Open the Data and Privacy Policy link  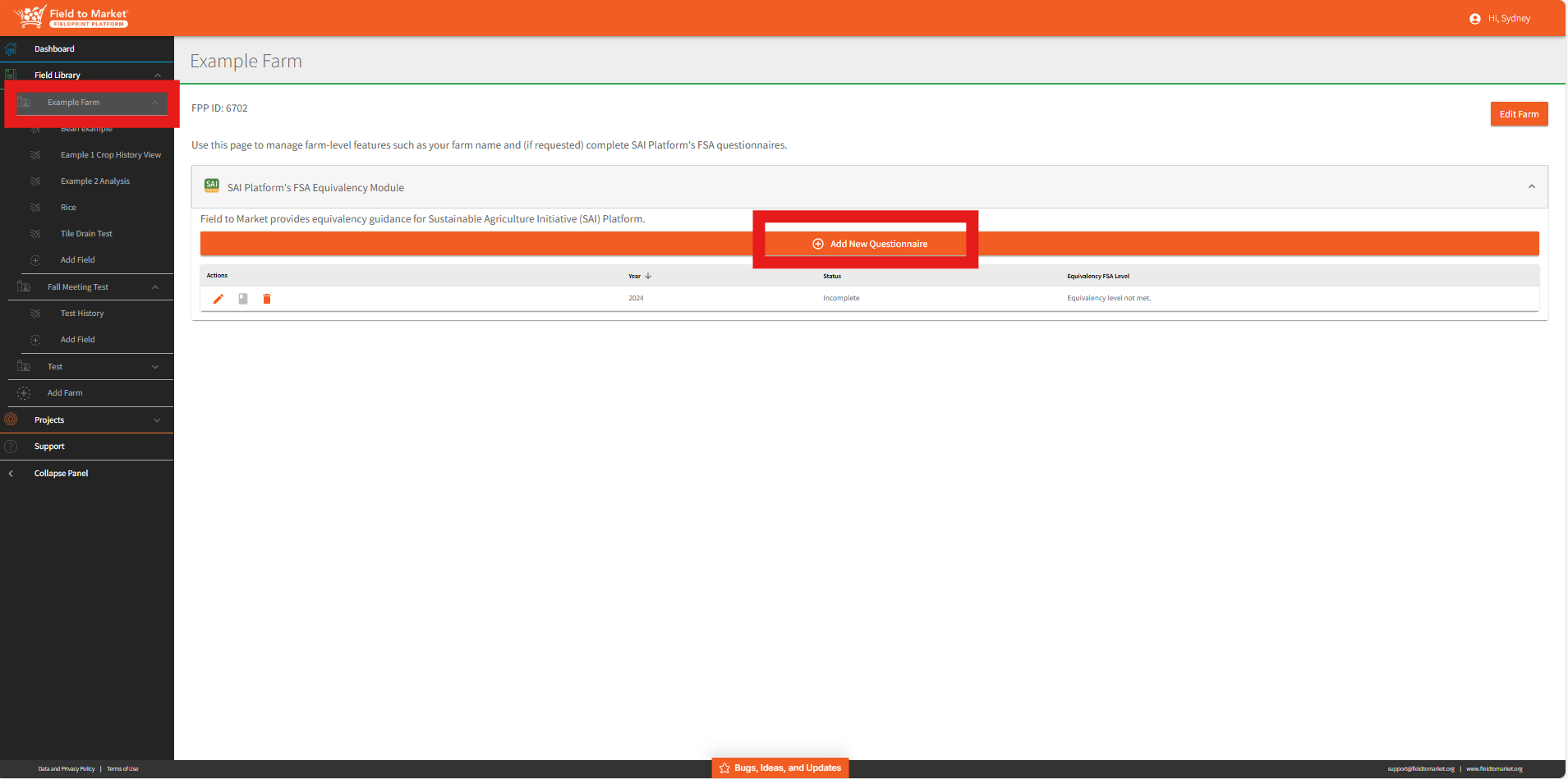point(67,769)
